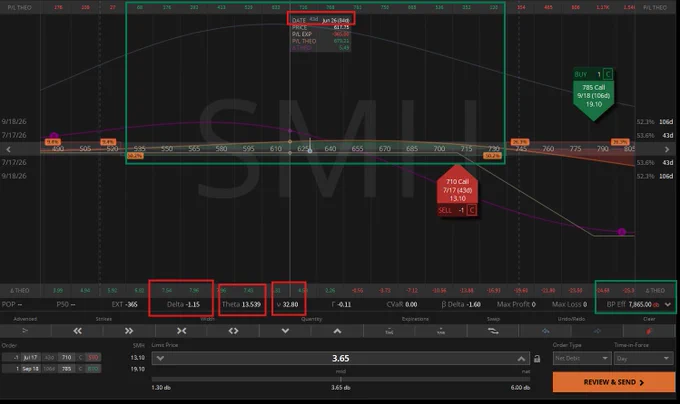The height and width of the screenshot is (404, 680).
Task: Click the 640 strike on the price axis
Action: pos(330,149)
